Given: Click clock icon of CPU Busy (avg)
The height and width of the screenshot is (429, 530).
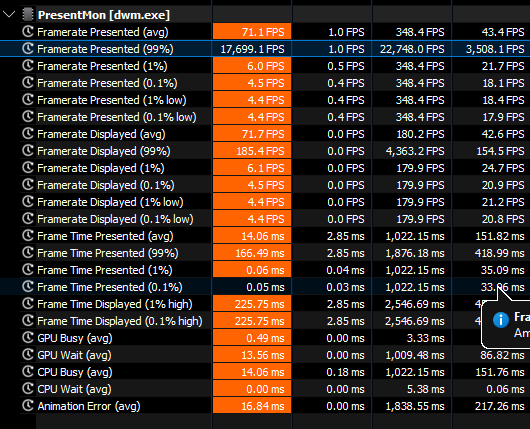Looking at the screenshot, I should pos(28,372).
